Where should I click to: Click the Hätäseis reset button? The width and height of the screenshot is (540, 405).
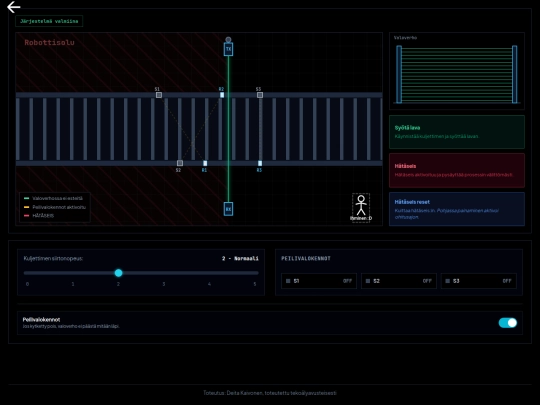(x=457, y=209)
